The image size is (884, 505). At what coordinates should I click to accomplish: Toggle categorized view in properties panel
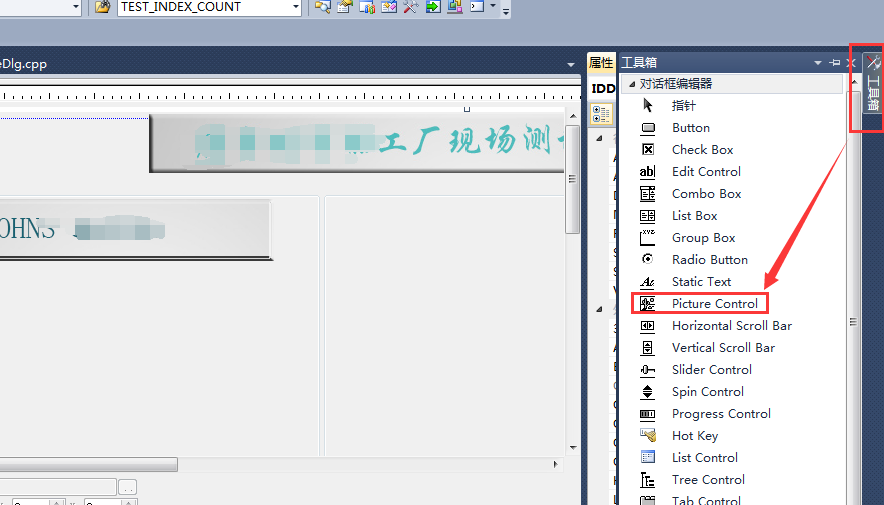coord(601,114)
